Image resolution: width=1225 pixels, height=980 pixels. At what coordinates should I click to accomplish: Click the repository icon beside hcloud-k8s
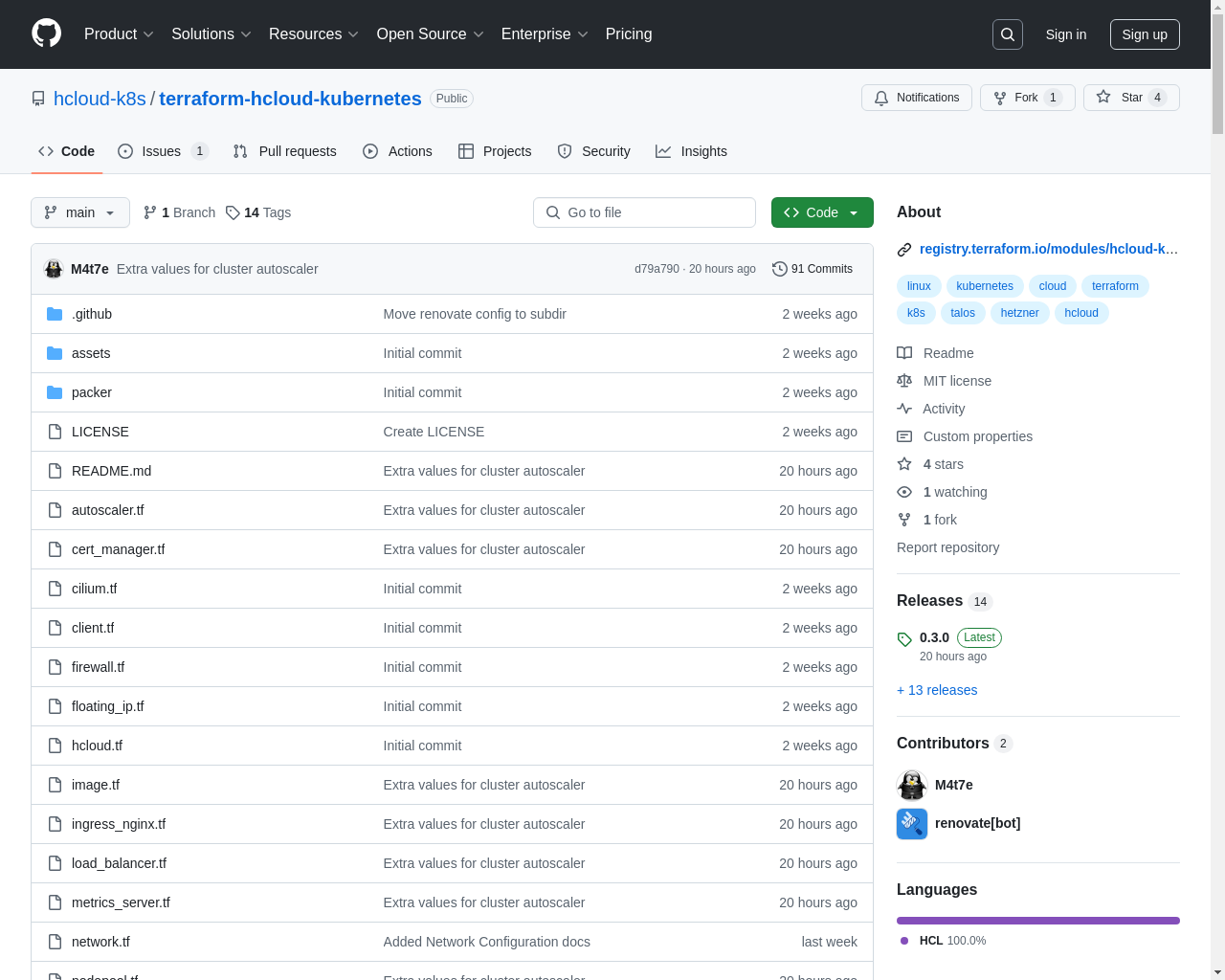[x=38, y=99]
